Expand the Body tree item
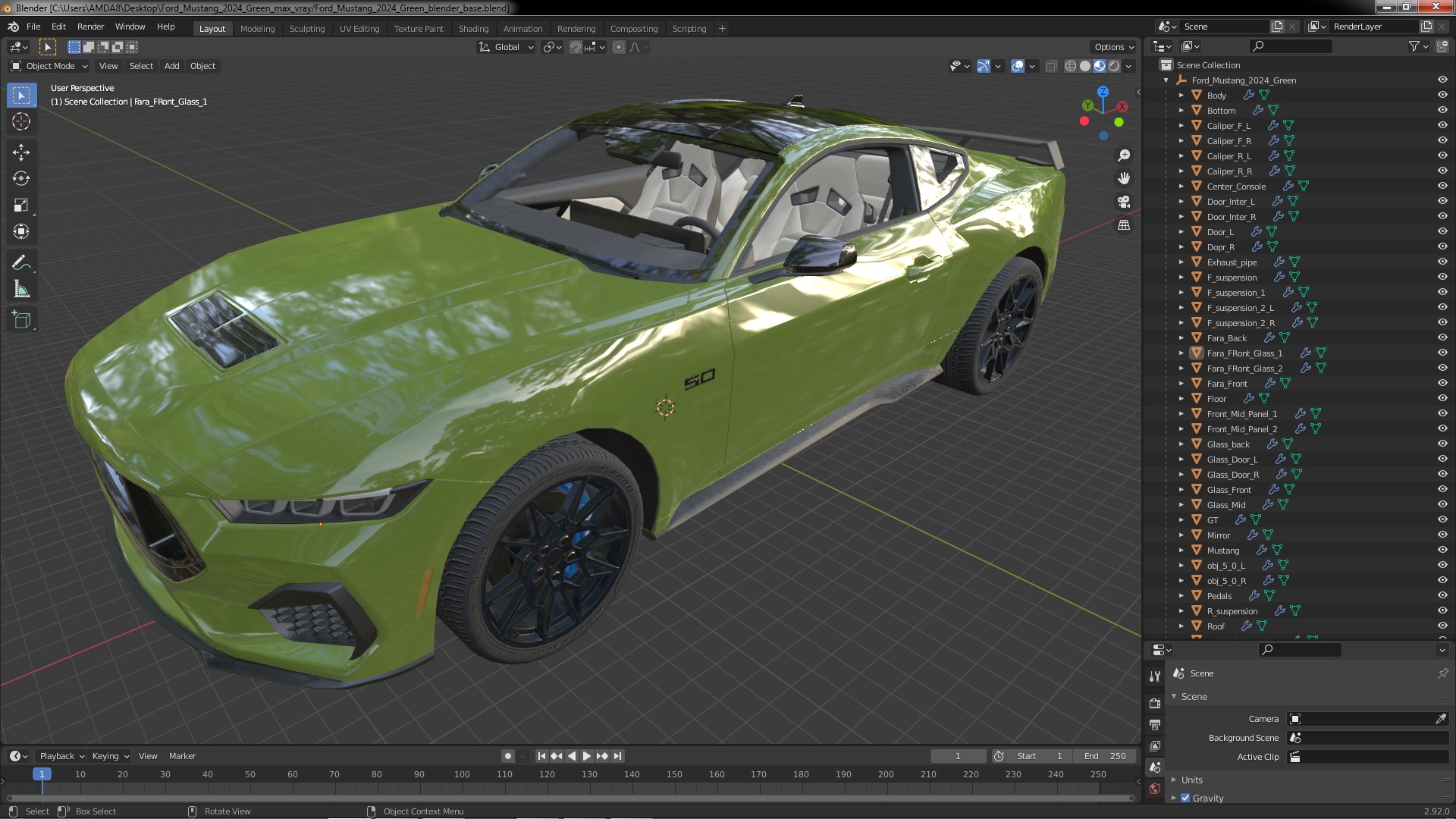This screenshot has width=1456, height=819. (x=1181, y=96)
